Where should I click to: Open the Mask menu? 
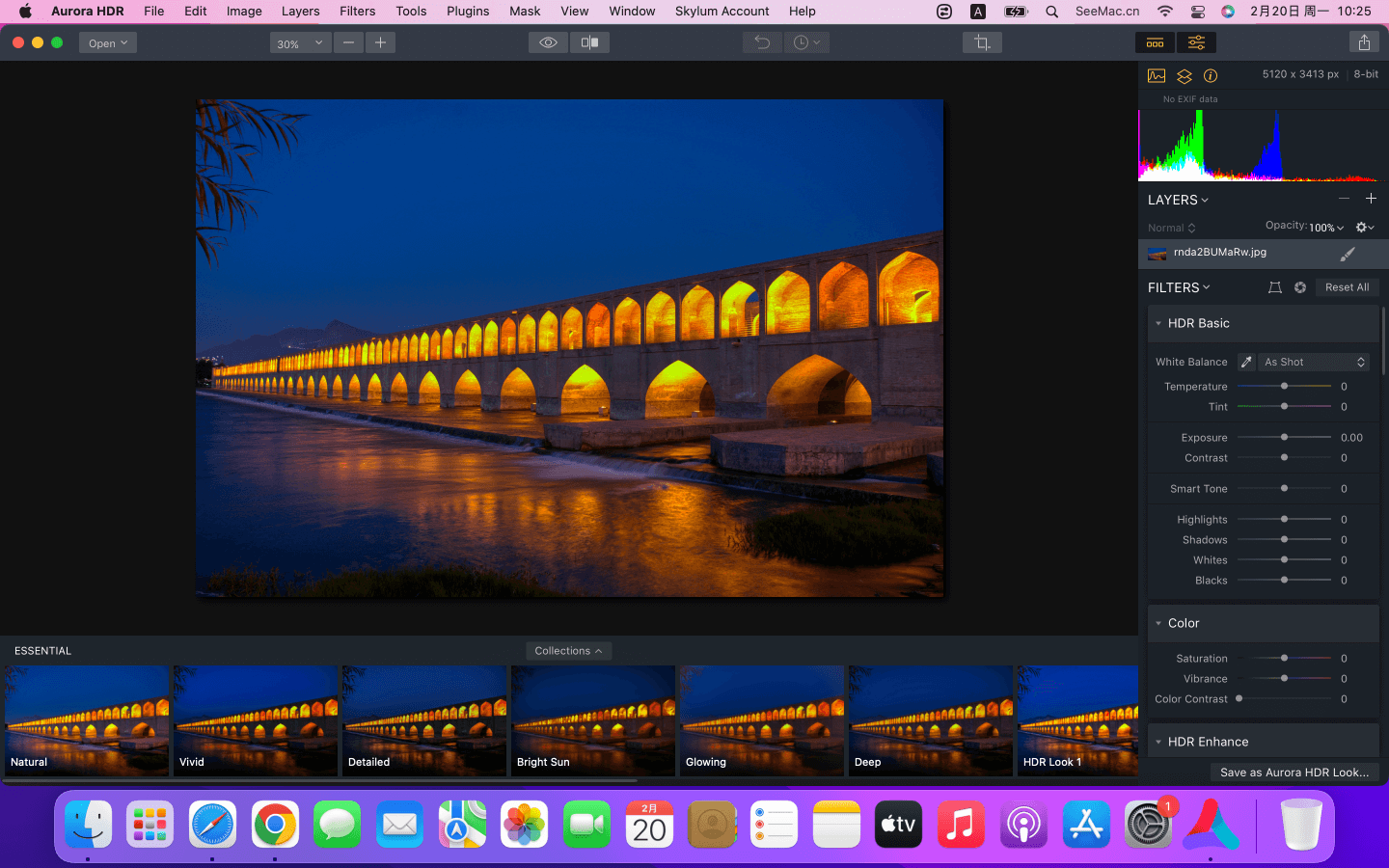pos(524,12)
